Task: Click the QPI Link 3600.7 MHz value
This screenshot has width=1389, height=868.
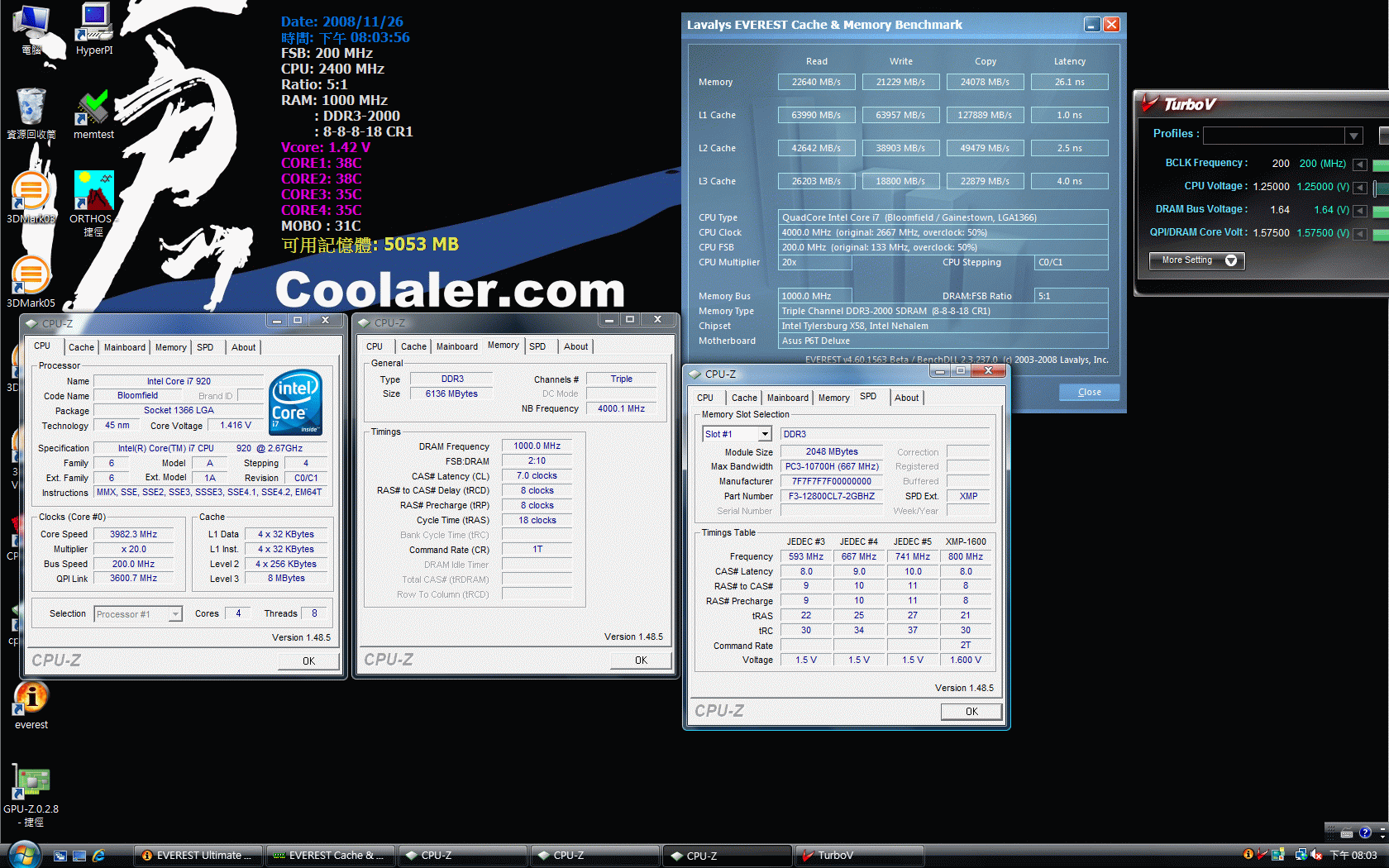Action: click(x=134, y=578)
